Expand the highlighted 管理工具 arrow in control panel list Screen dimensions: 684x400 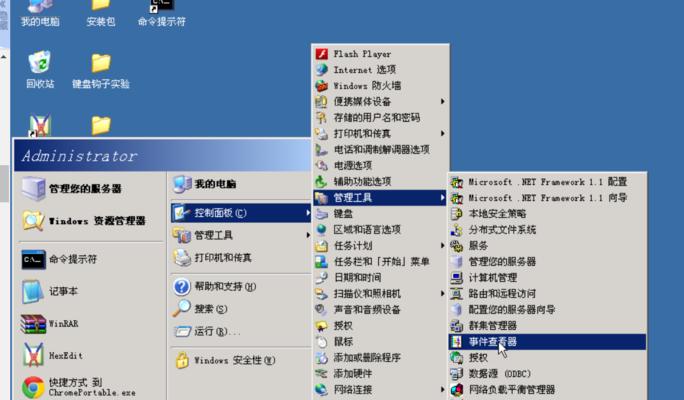click(x=442, y=198)
